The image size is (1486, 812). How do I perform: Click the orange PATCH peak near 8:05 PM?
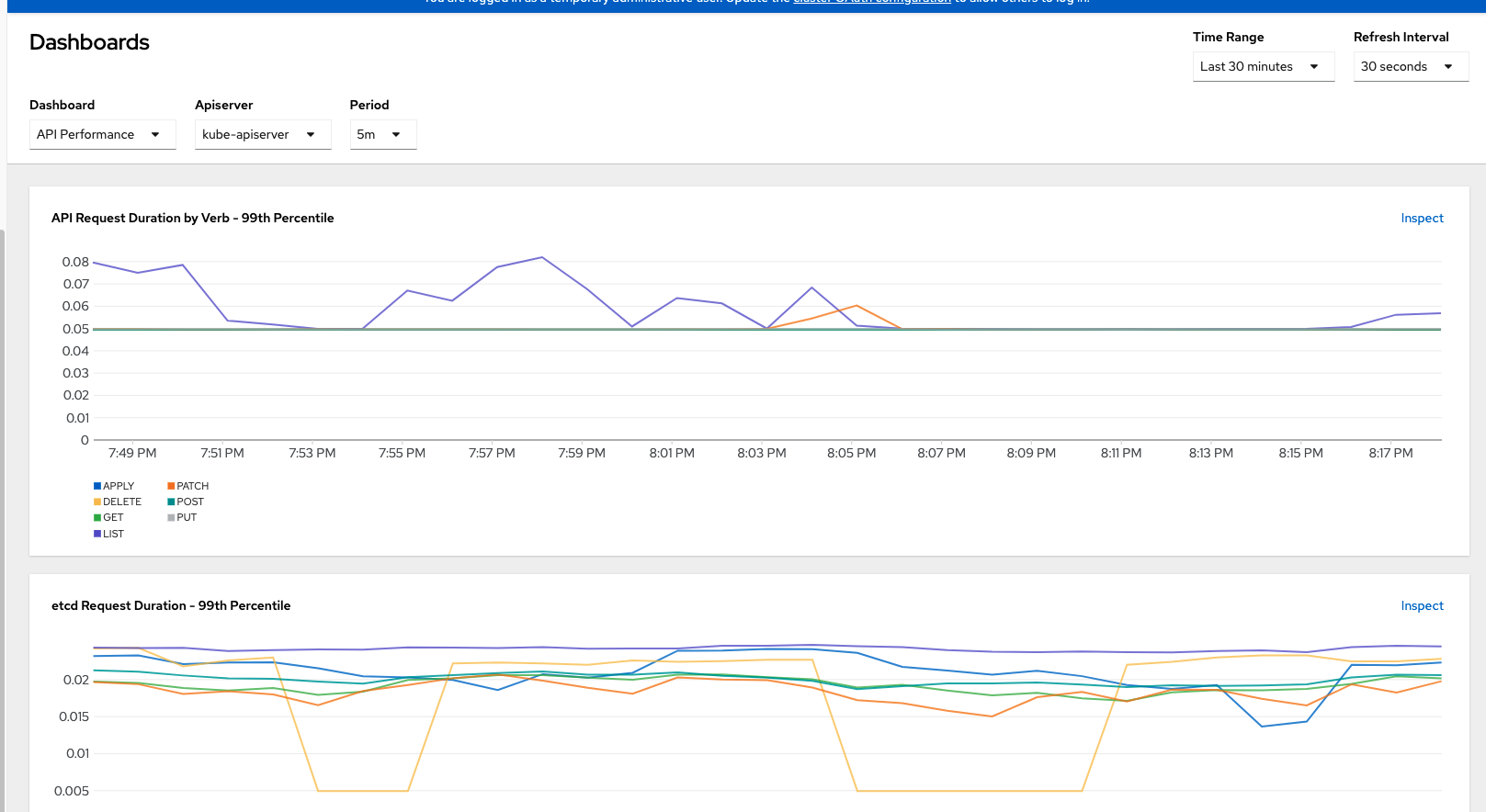[856, 306]
